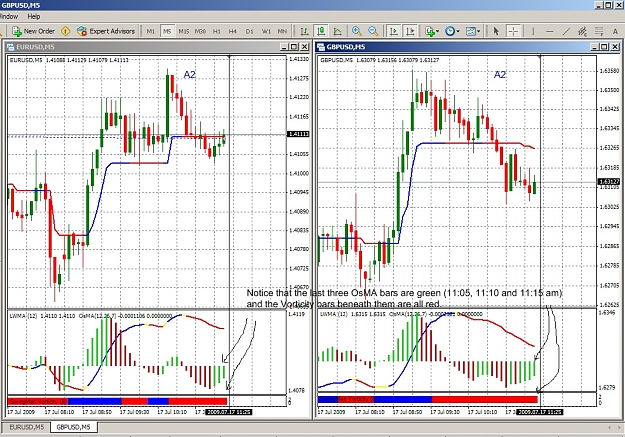Click the 1.41113 current price label
The height and width of the screenshot is (437, 625).
tap(298, 134)
